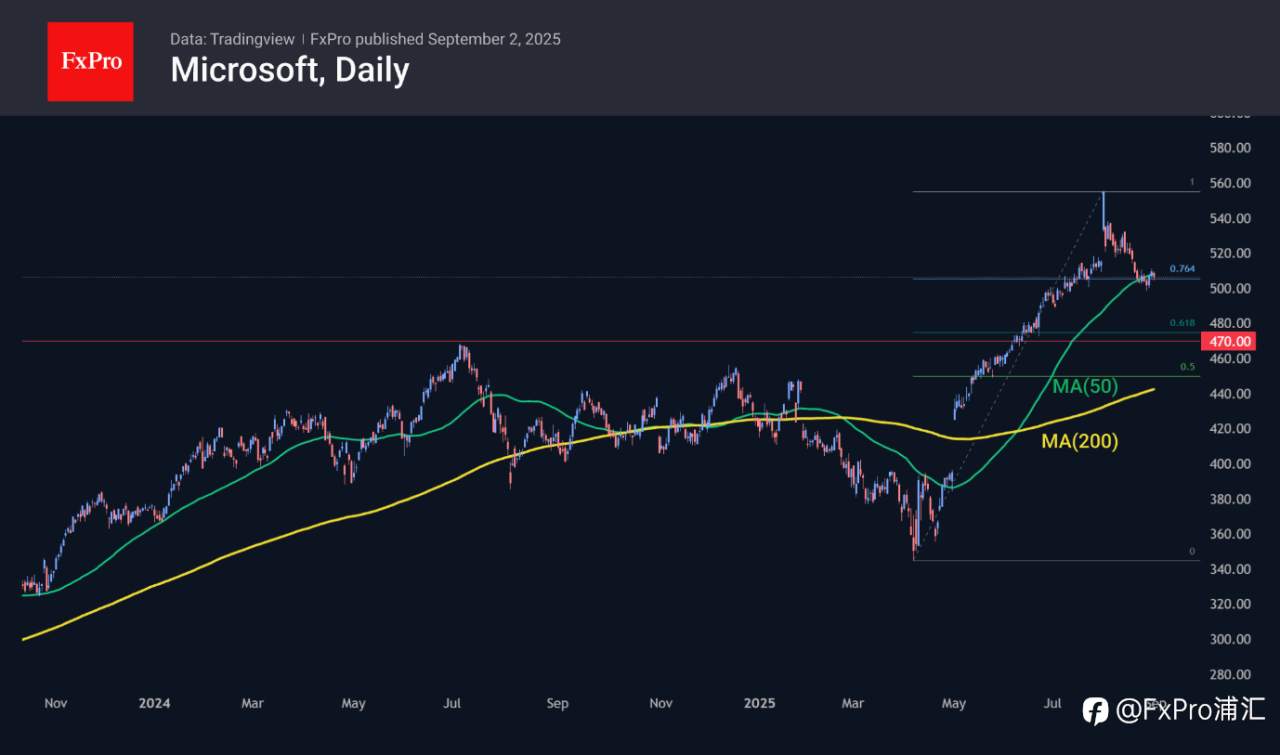Select 460.00 on the price axis

click(x=1230, y=358)
